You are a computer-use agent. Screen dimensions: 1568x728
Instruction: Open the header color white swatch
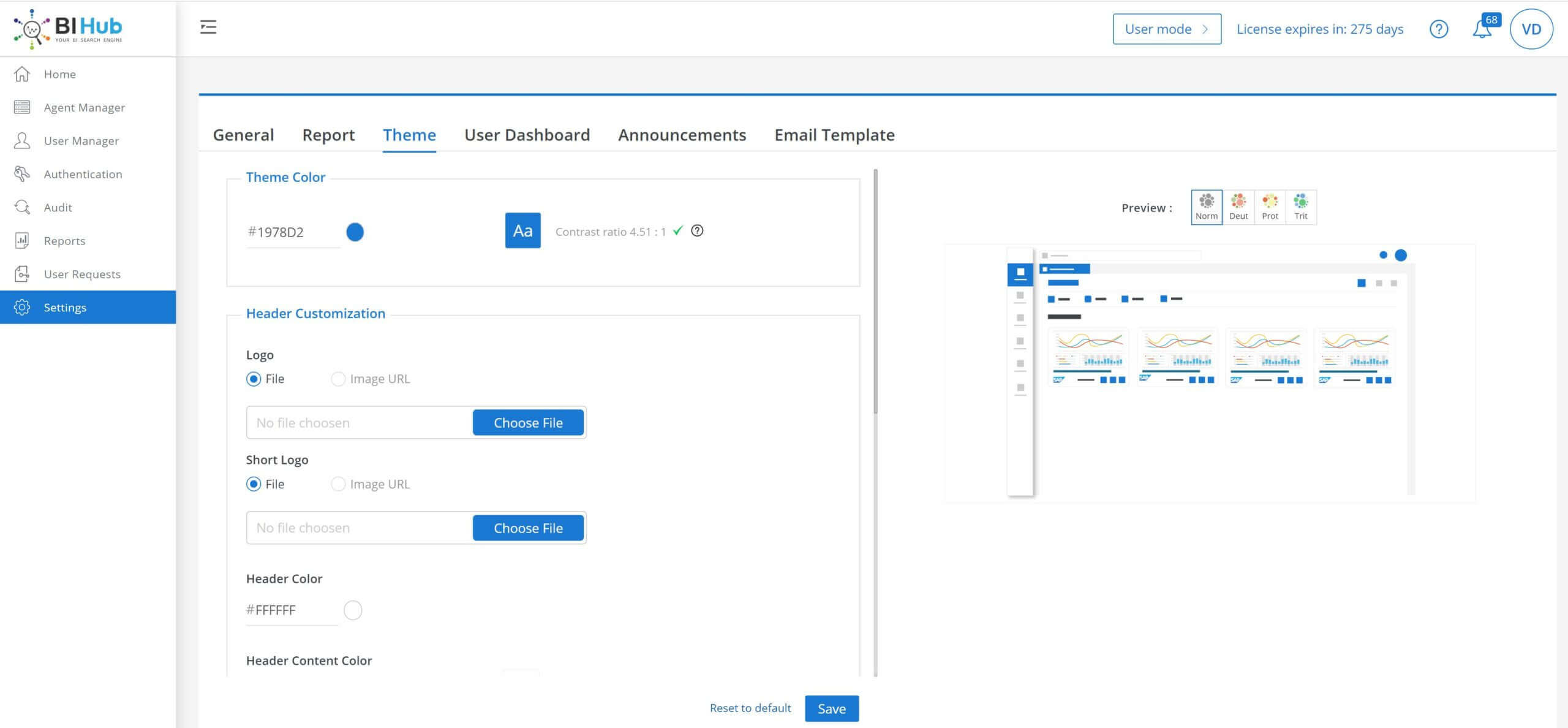coord(353,610)
